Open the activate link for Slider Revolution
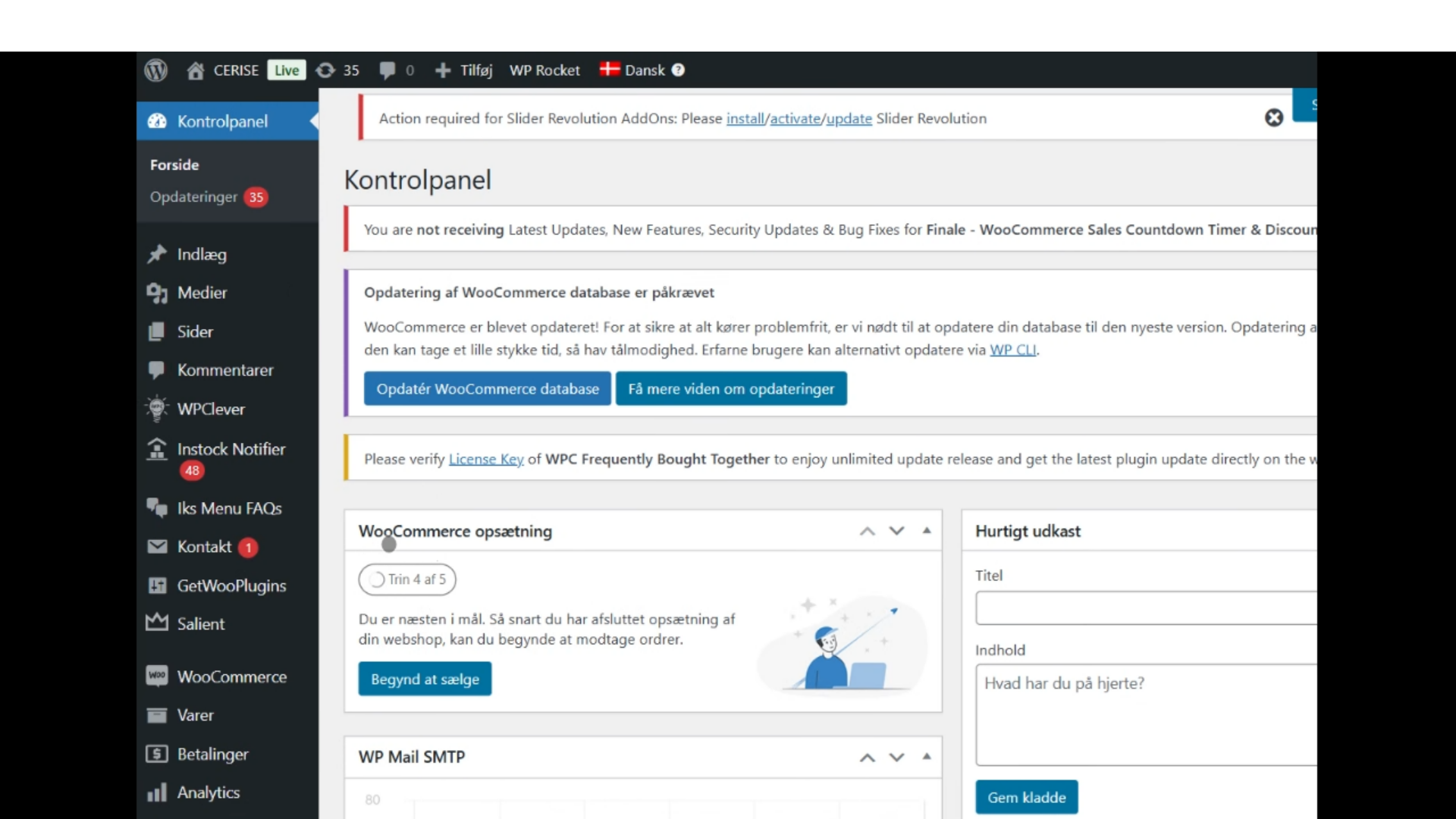The image size is (1456, 819). click(x=795, y=119)
